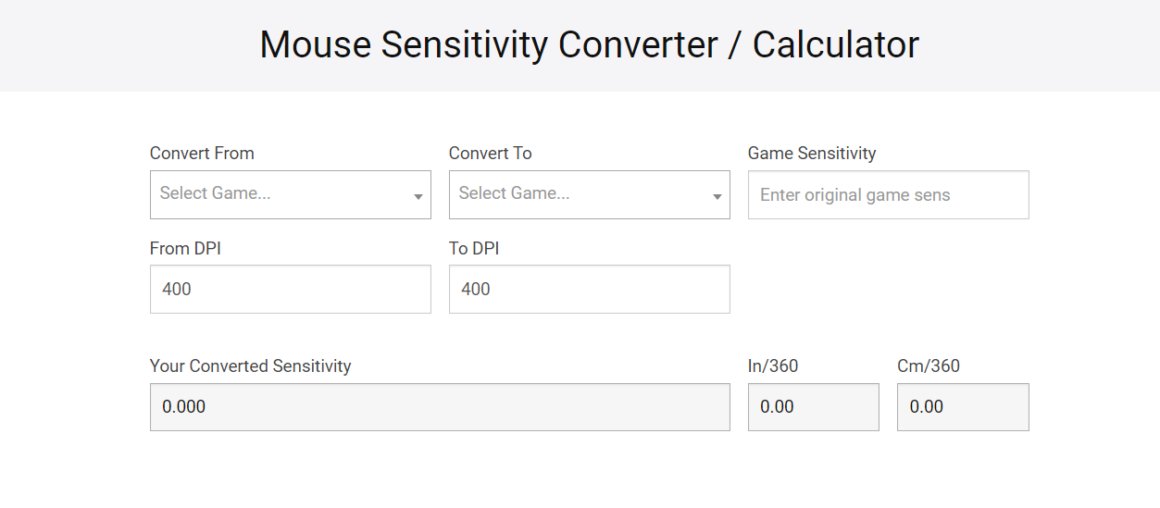This screenshot has width=1160, height=508.
Task: Click the From DPI input box
Action: (290, 289)
